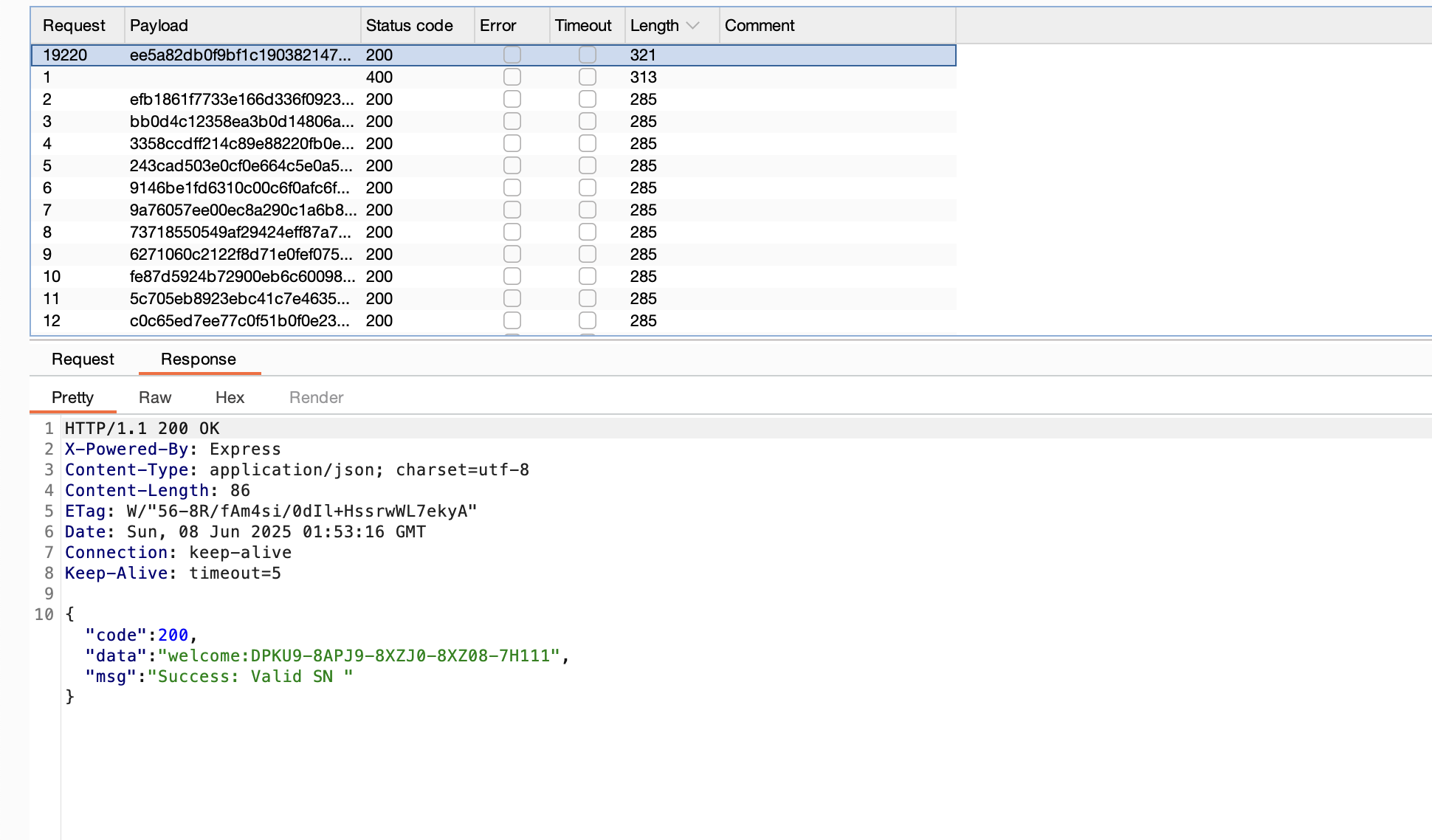Click the Error column header
Viewport: 1432px width, 840px height.
(x=498, y=26)
